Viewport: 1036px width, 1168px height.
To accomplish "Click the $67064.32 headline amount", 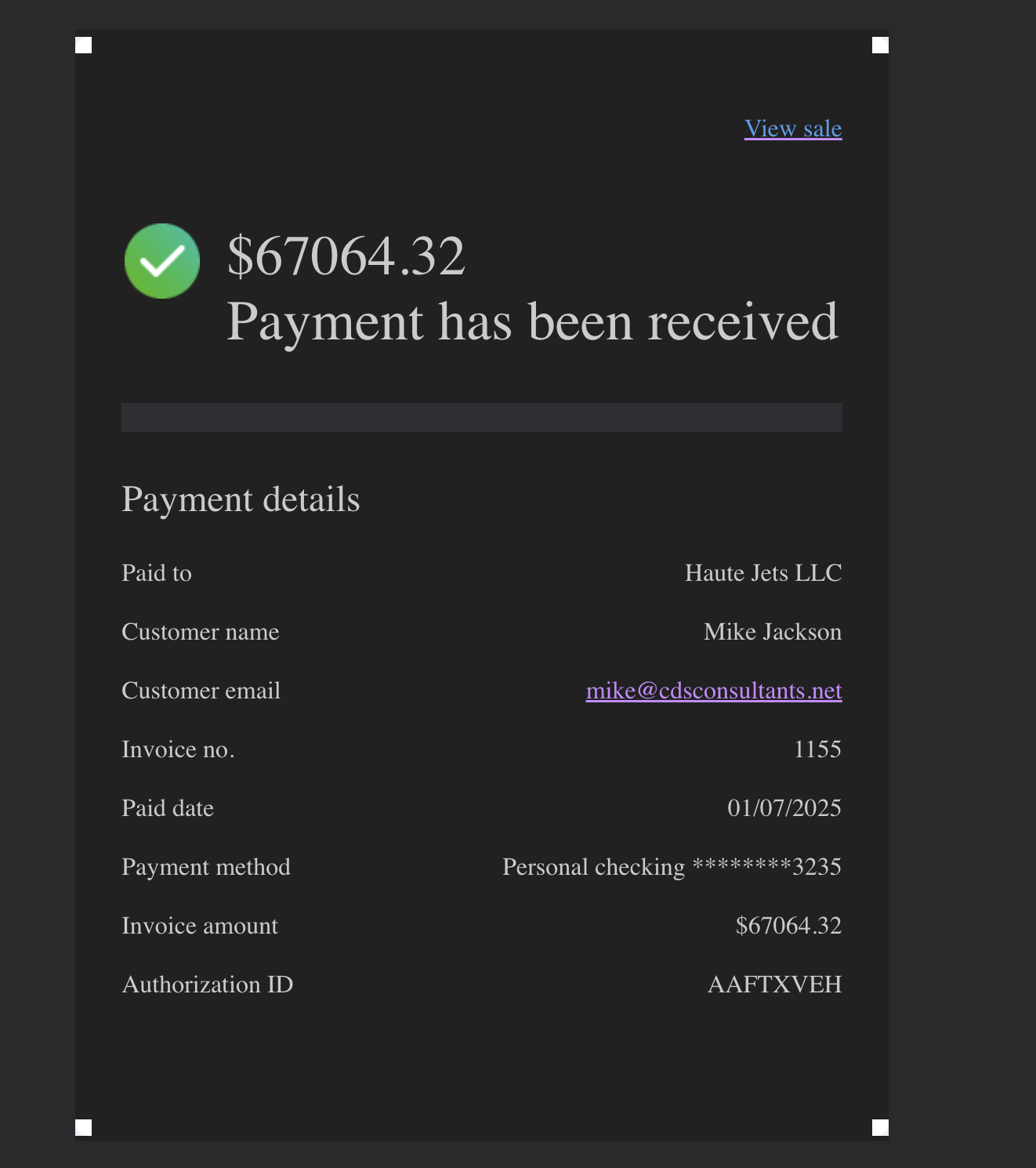I will coord(346,256).
